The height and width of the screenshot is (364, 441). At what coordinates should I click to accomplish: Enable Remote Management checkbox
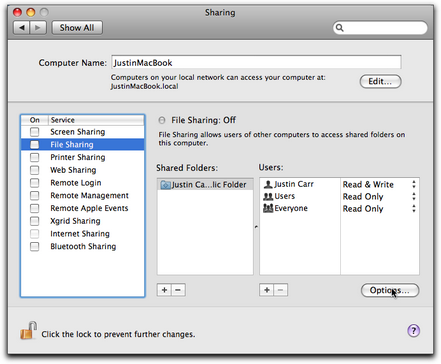click(34, 195)
